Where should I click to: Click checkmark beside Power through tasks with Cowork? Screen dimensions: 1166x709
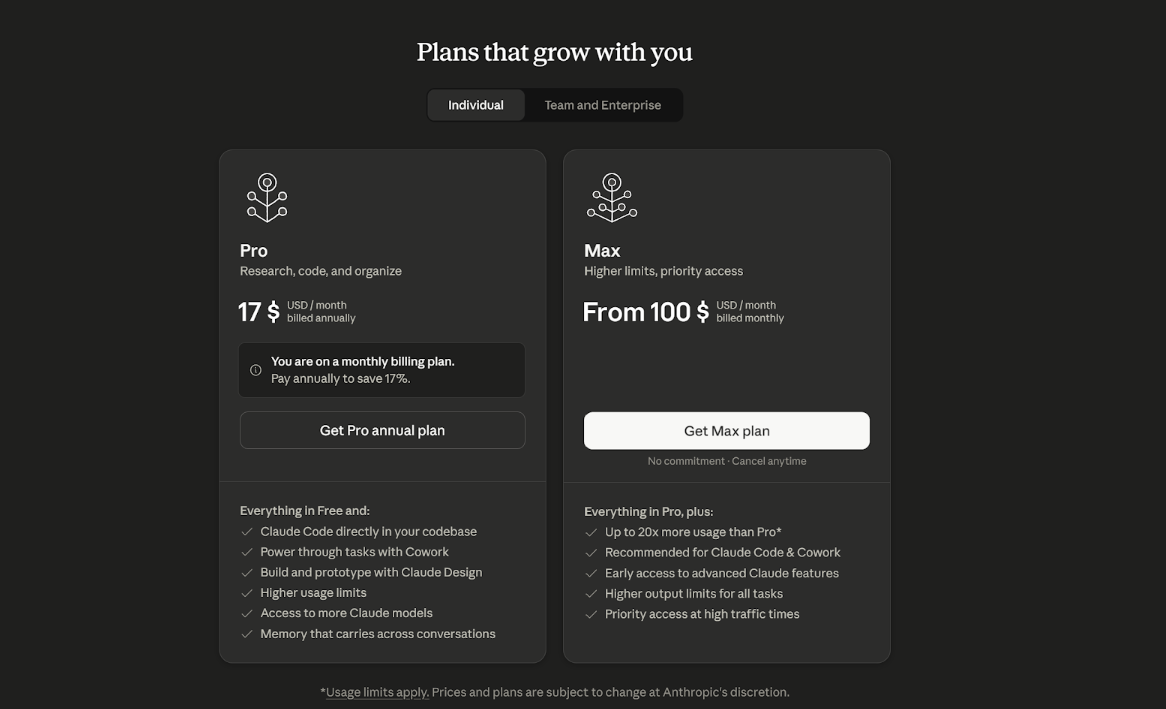247,552
